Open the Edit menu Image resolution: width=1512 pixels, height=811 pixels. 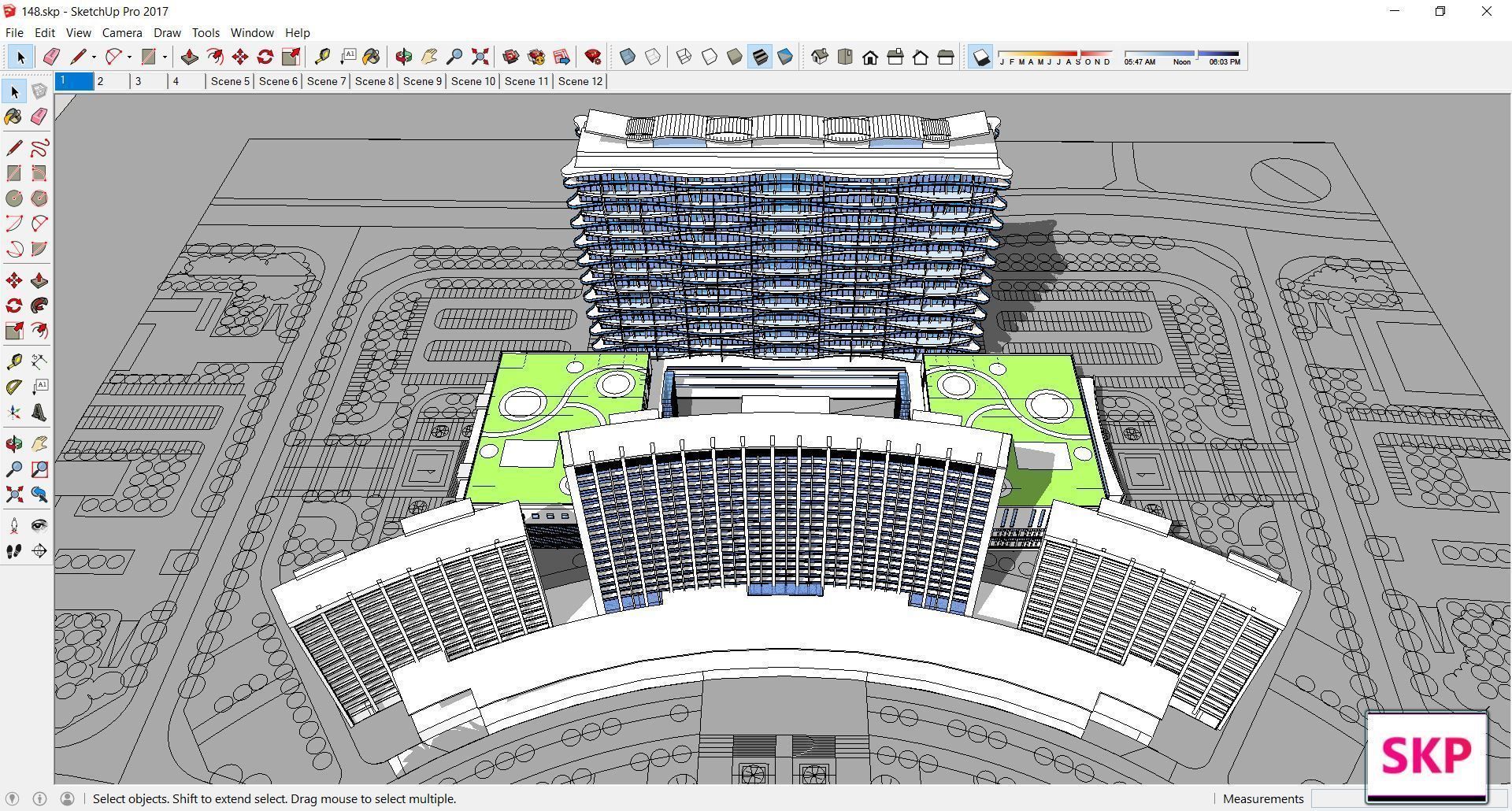point(44,32)
